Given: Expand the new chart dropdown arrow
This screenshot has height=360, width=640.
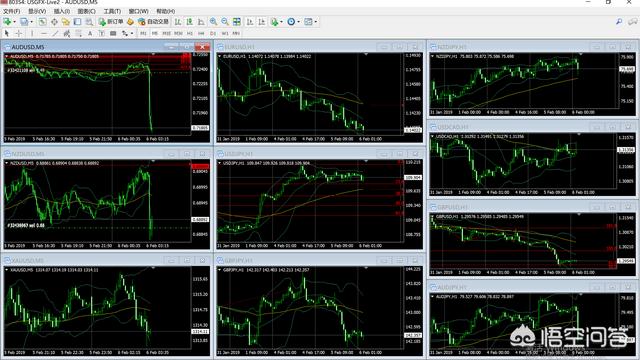Looking at the screenshot, I should [14, 22].
